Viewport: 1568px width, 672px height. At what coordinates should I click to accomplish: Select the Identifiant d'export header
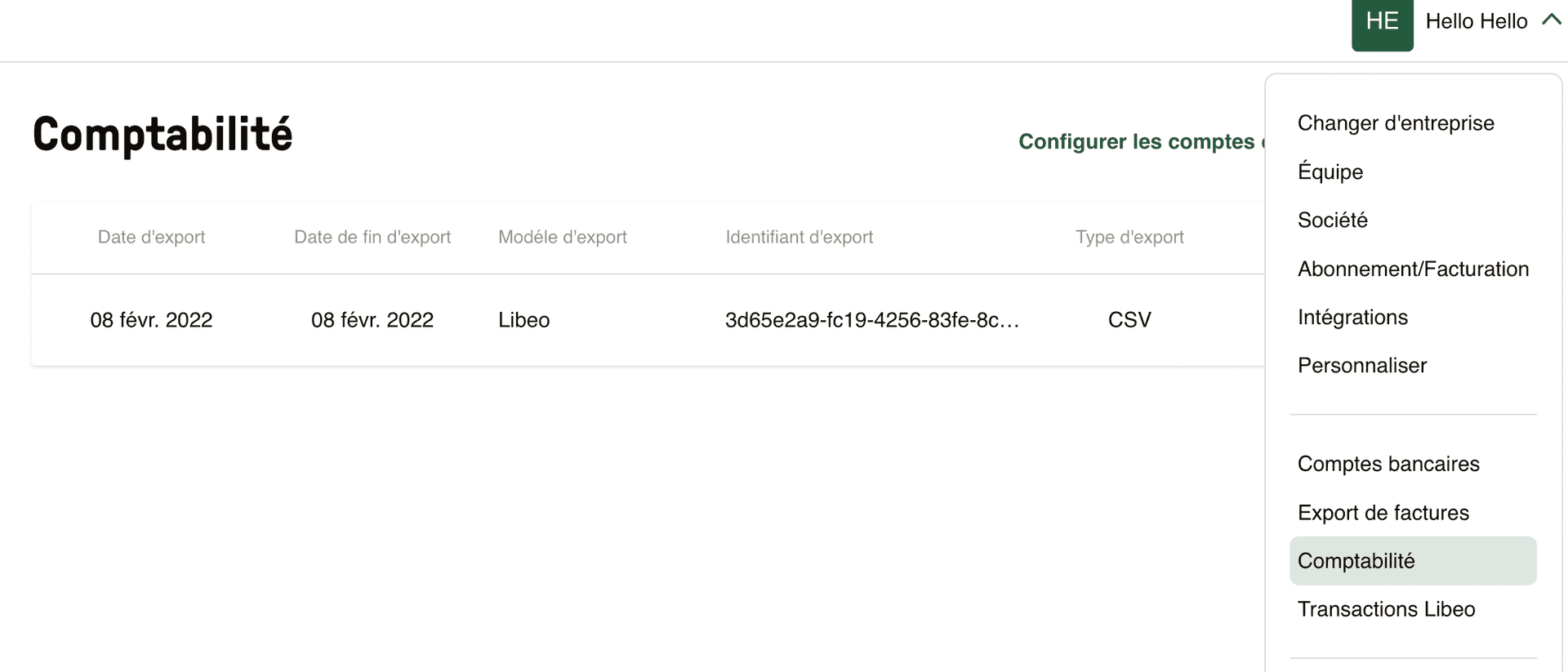pyautogui.click(x=800, y=237)
